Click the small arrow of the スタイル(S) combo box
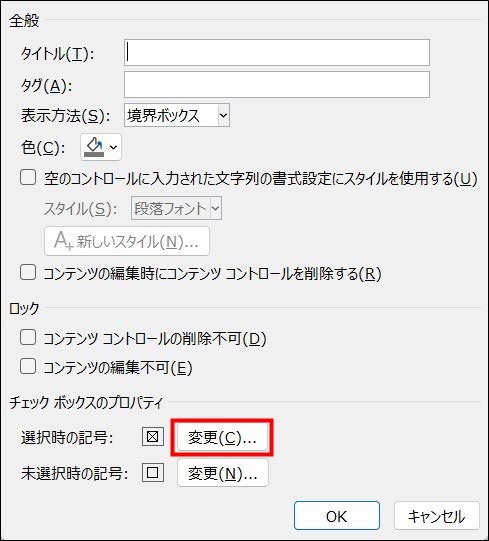 point(215,208)
